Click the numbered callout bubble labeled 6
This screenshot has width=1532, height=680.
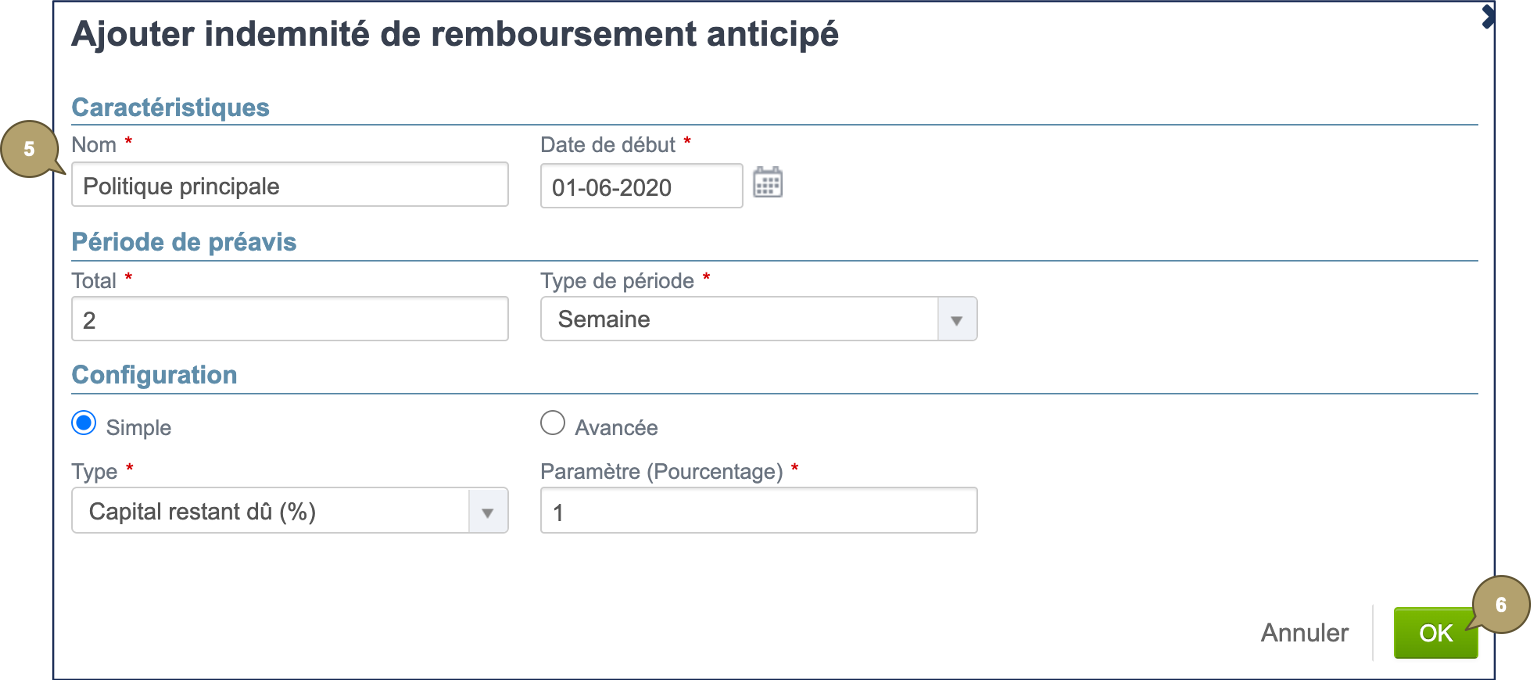(x=1502, y=604)
